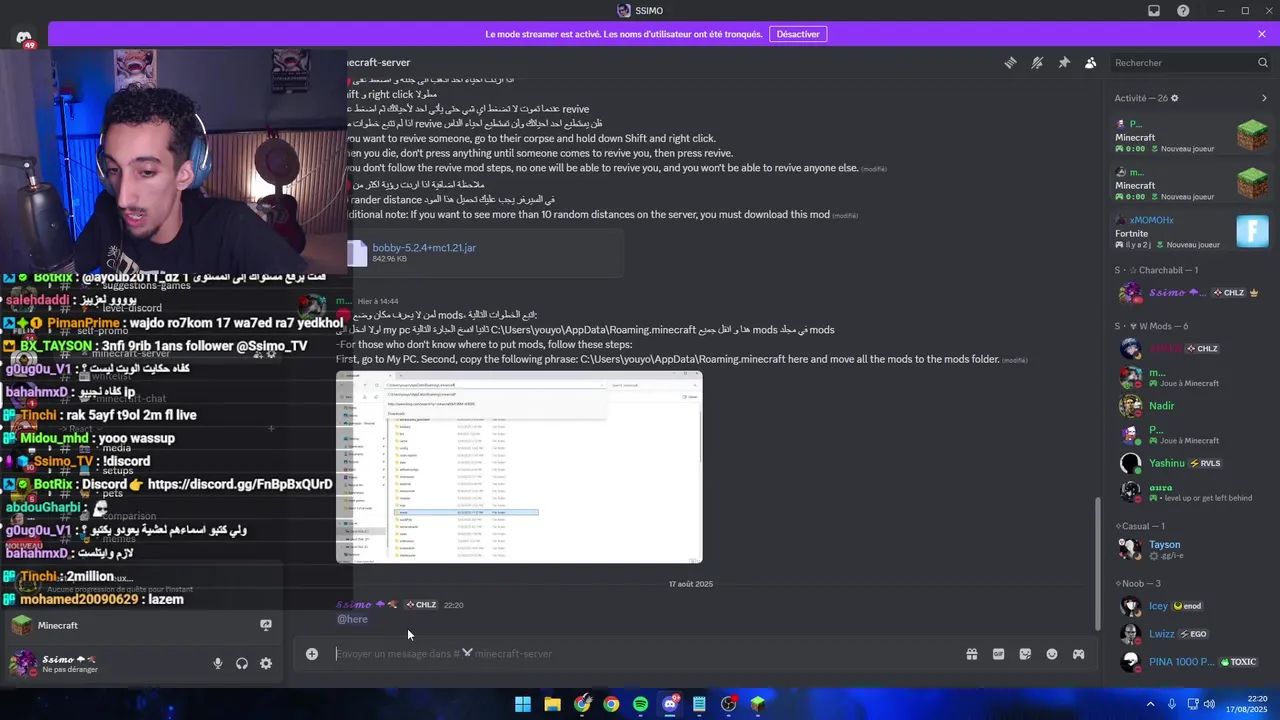1280x720 pixels.
Task: Open user settings gear icon
Action: [266, 663]
